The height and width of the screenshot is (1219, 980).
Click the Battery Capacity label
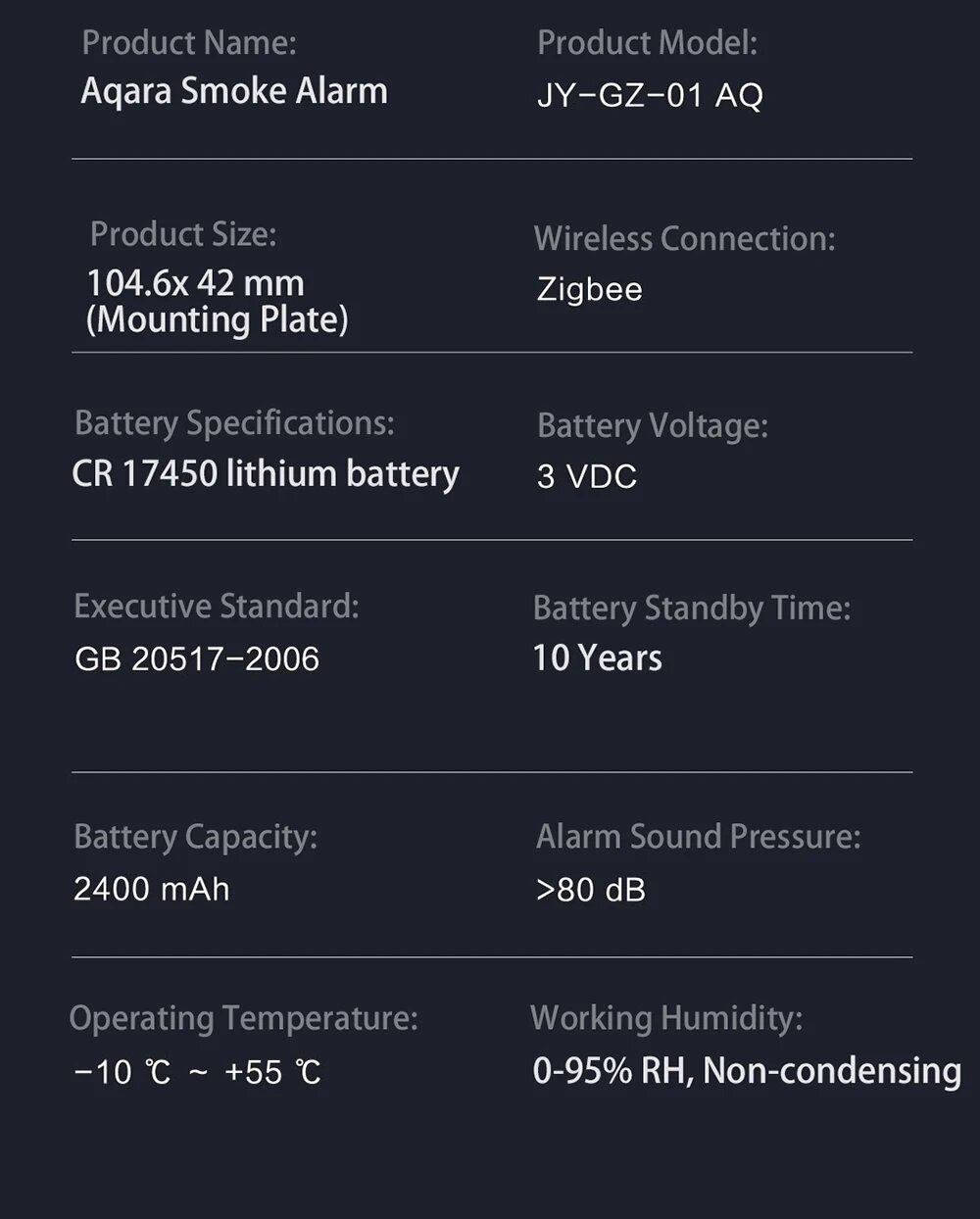(x=196, y=838)
